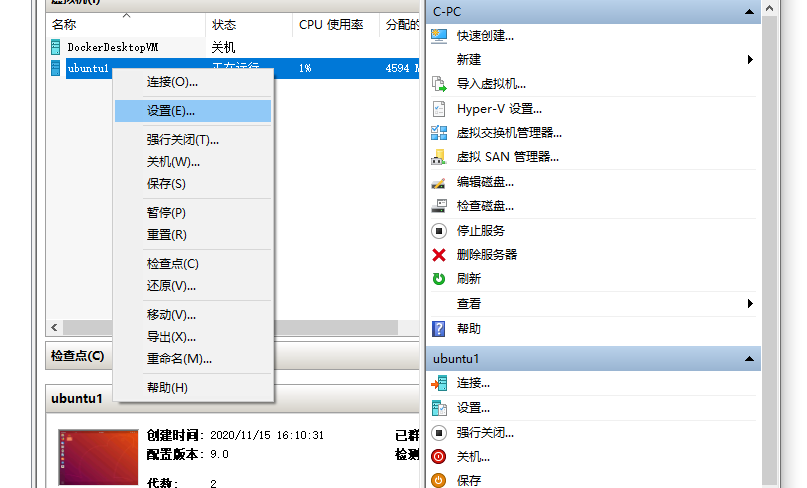Click the Import Virtual Machine icon

tap(438, 84)
